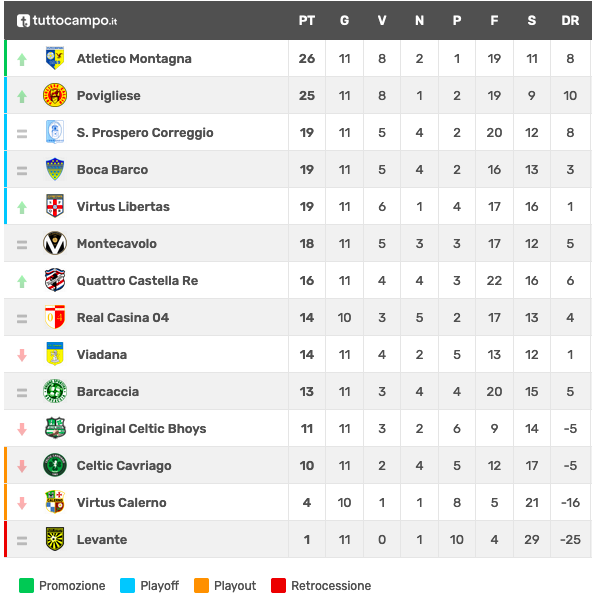Click the Quattro Castella Re crest
The height and width of the screenshot is (605, 592).
coord(55,280)
